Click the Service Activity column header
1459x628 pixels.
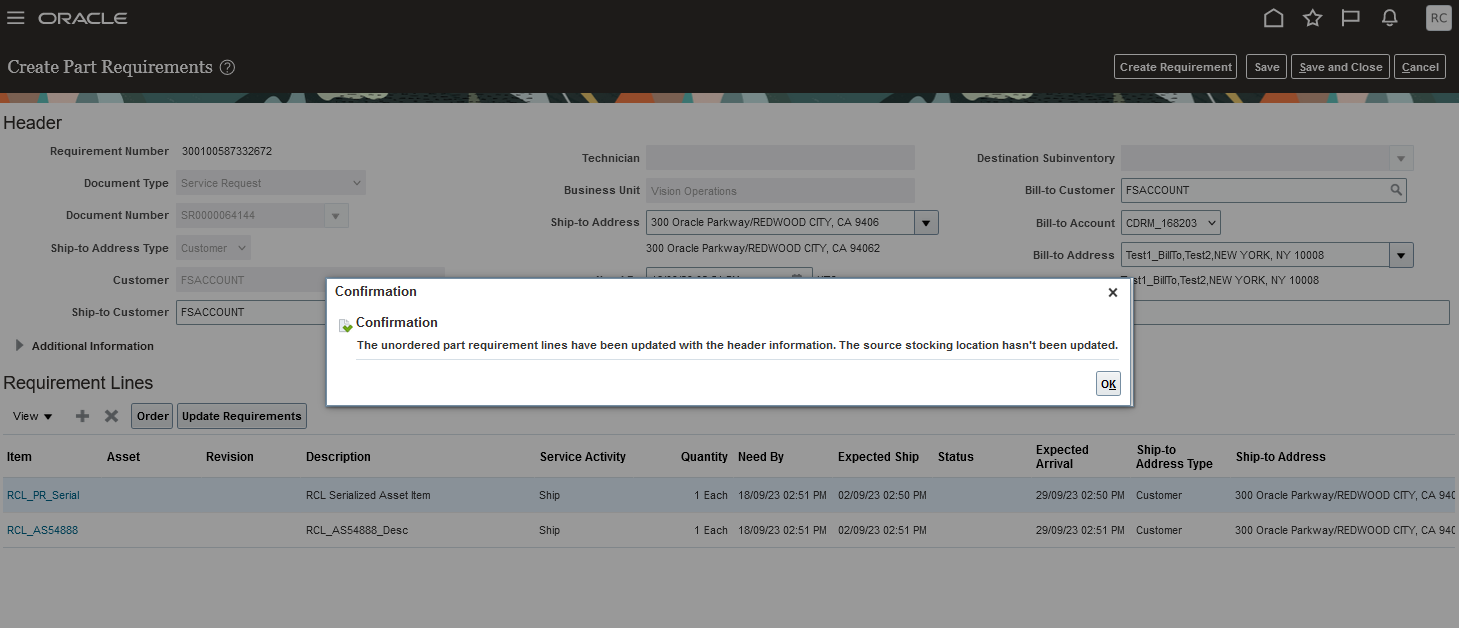click(582, 457)
